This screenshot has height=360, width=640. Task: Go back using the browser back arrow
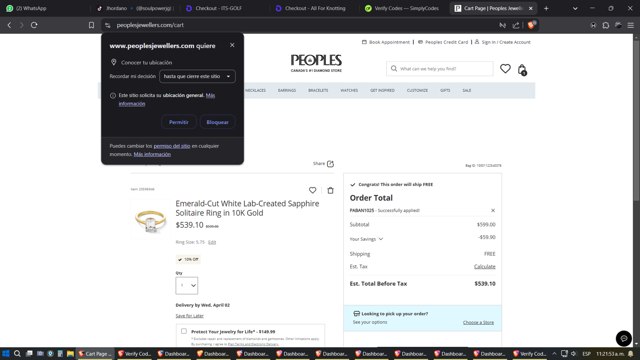[x=9, y=25]
